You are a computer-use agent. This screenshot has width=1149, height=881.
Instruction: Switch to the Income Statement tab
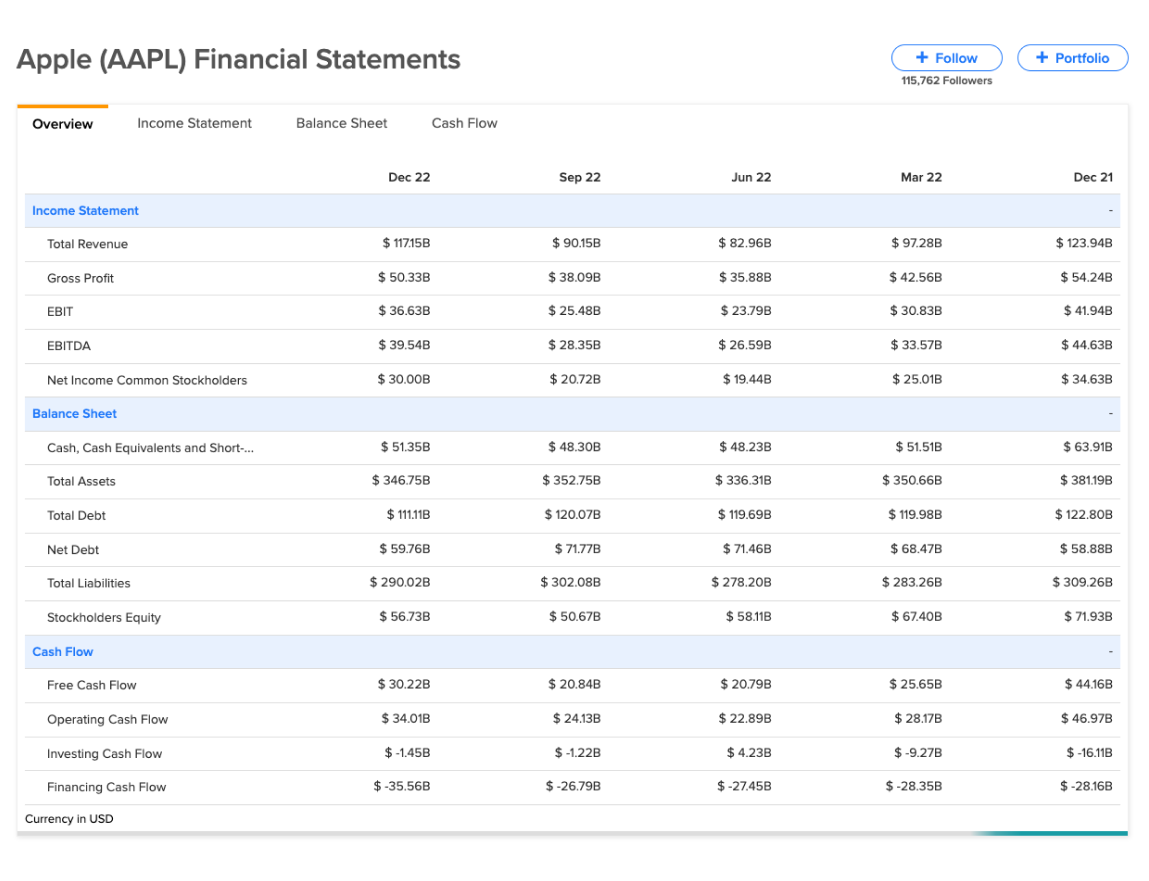click(x=194, y=123)
